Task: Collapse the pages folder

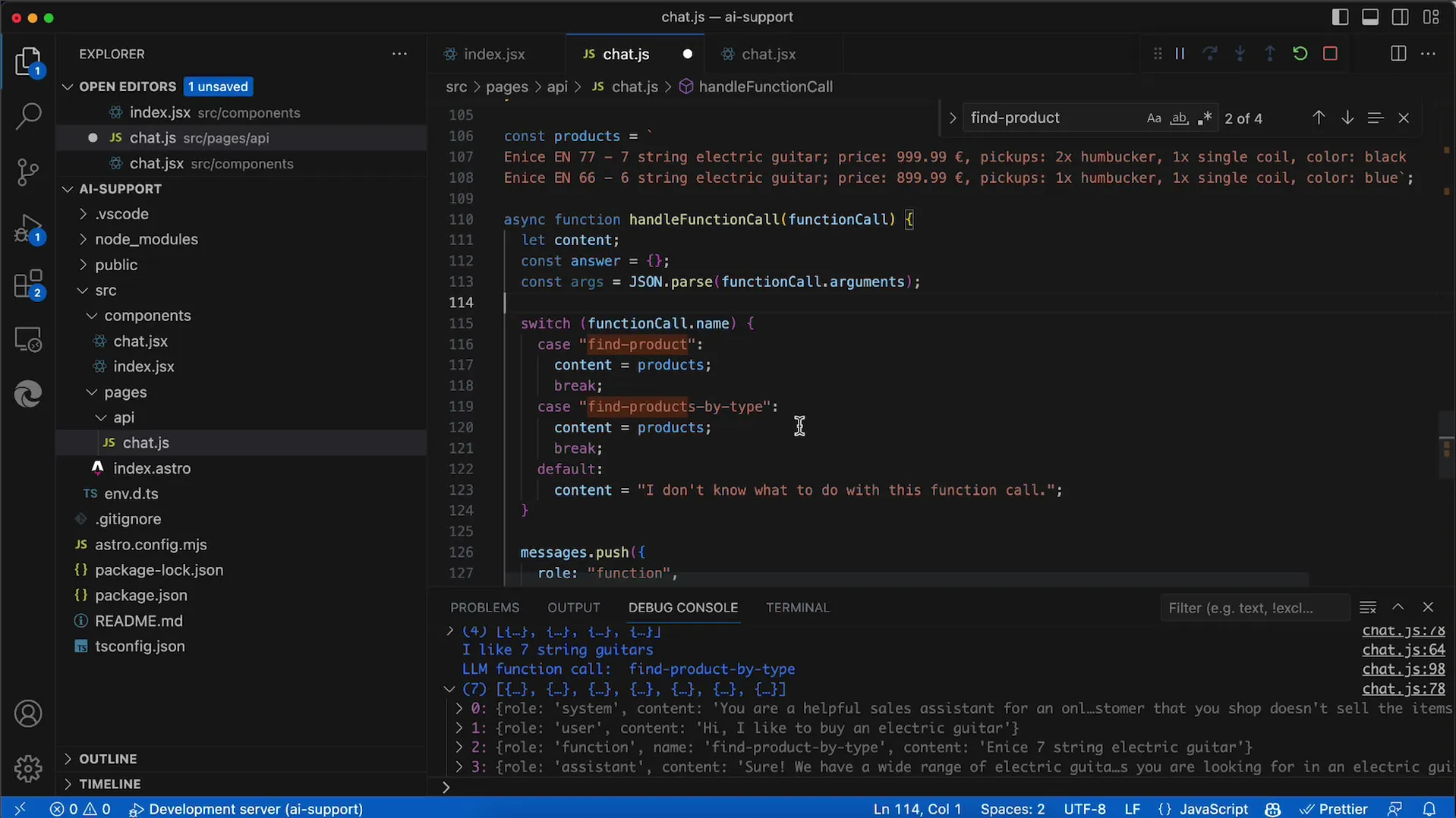Action: [125, 392]
